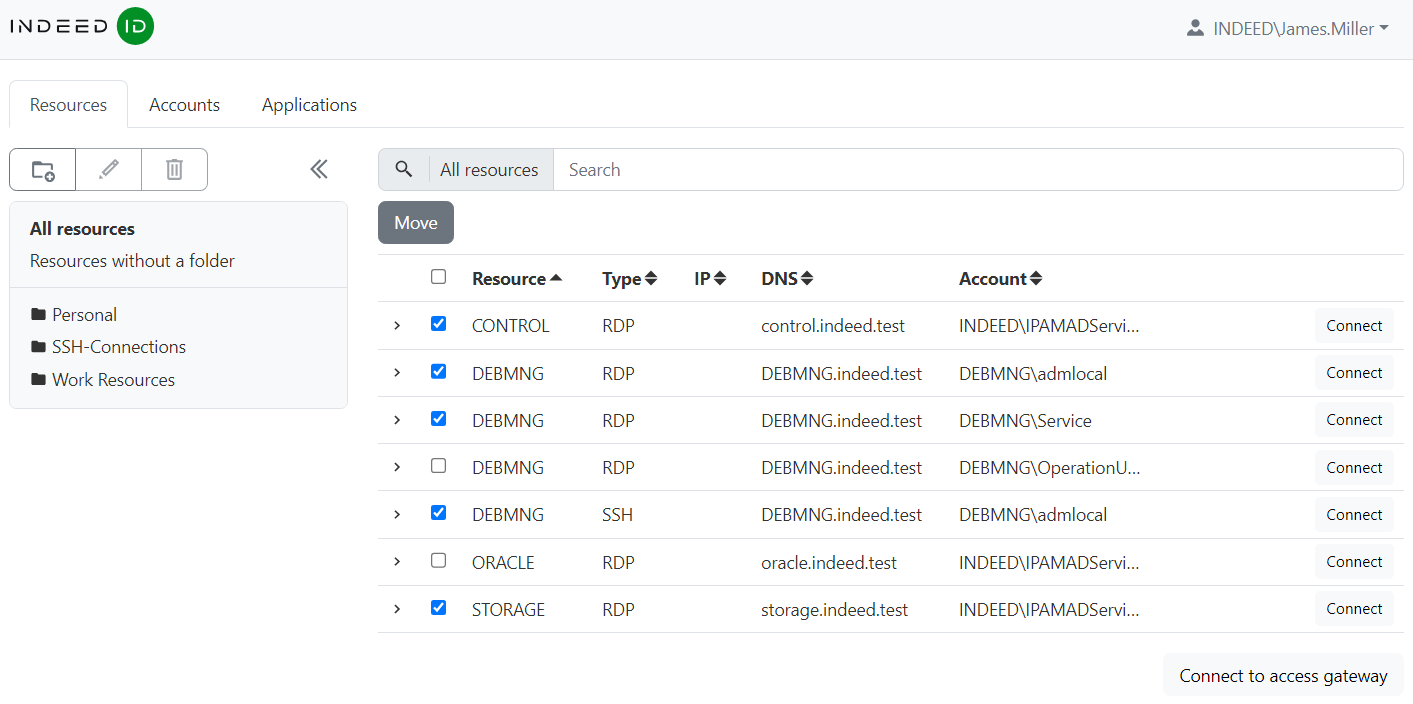Expand the STORAGE resource row details

397,609
